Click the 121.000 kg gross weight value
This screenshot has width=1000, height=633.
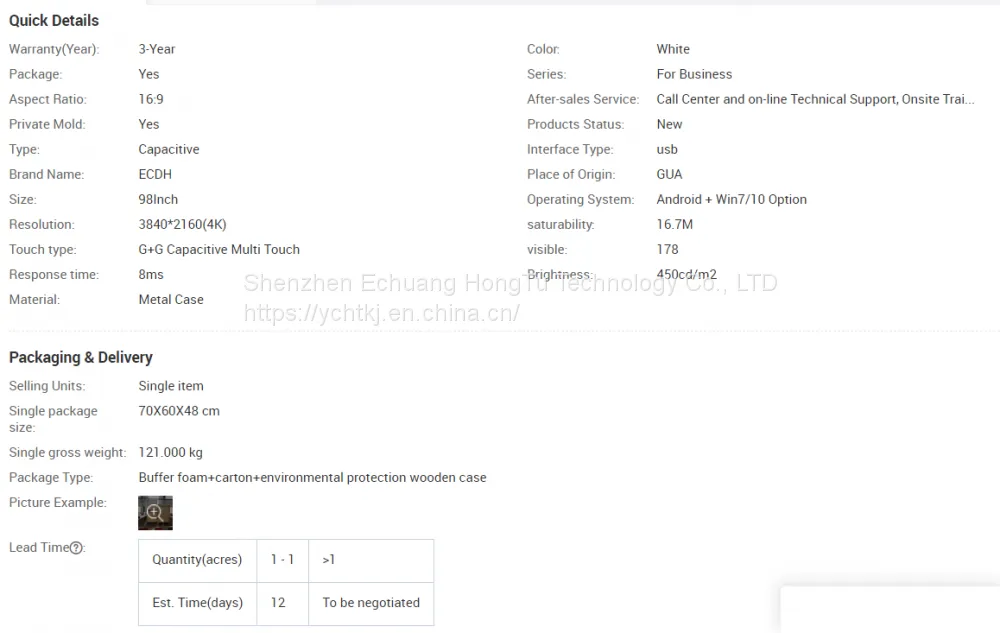pyautogui.click(x=170, y=453)
